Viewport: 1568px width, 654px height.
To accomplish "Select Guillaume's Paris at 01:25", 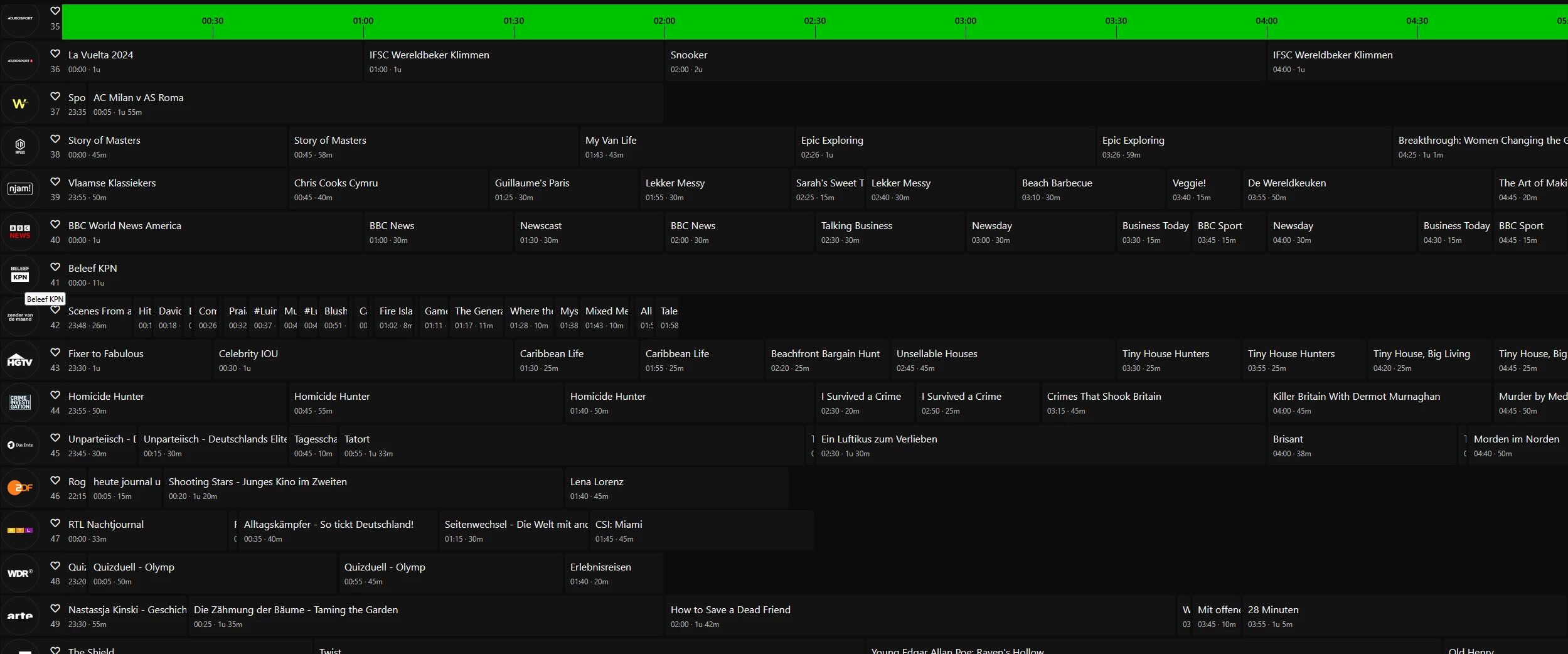I will coord(564,190).
